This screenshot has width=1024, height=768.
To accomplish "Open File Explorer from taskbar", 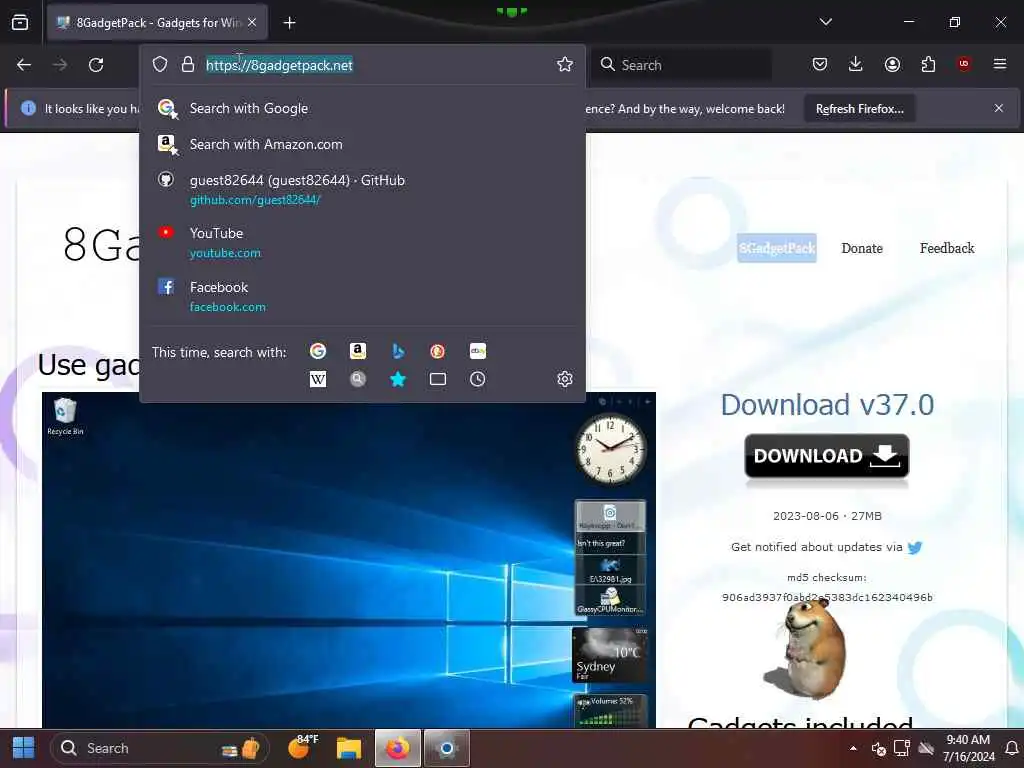I will (x=349, y=748).
